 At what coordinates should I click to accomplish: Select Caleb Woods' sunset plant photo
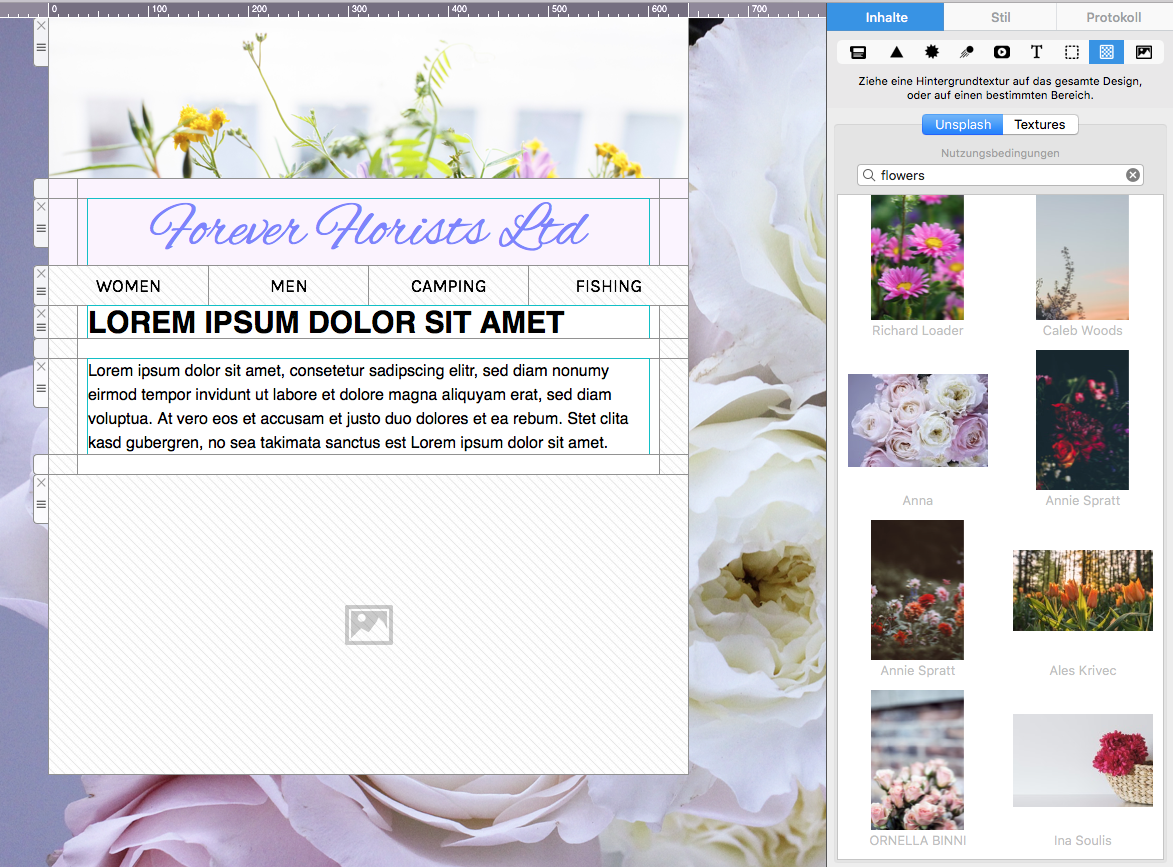point(1082,257)
